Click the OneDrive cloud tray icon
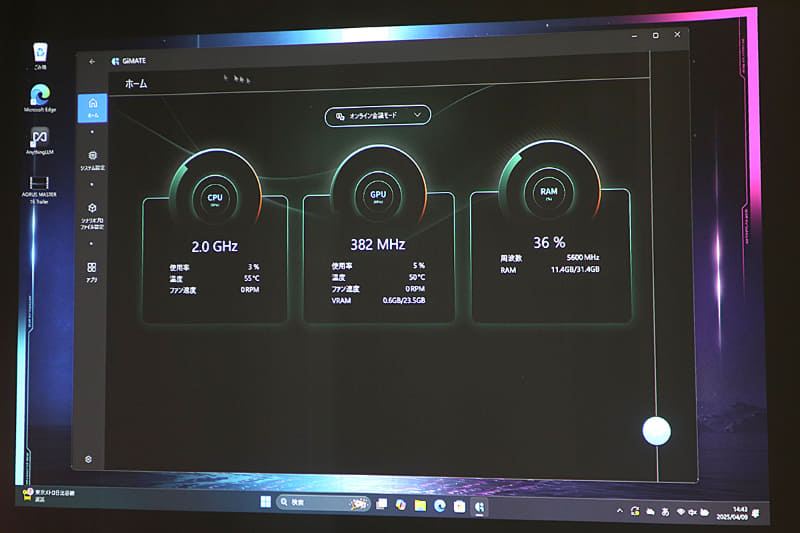The height and width of the screenshot is (533, 800). click(651, 512)
